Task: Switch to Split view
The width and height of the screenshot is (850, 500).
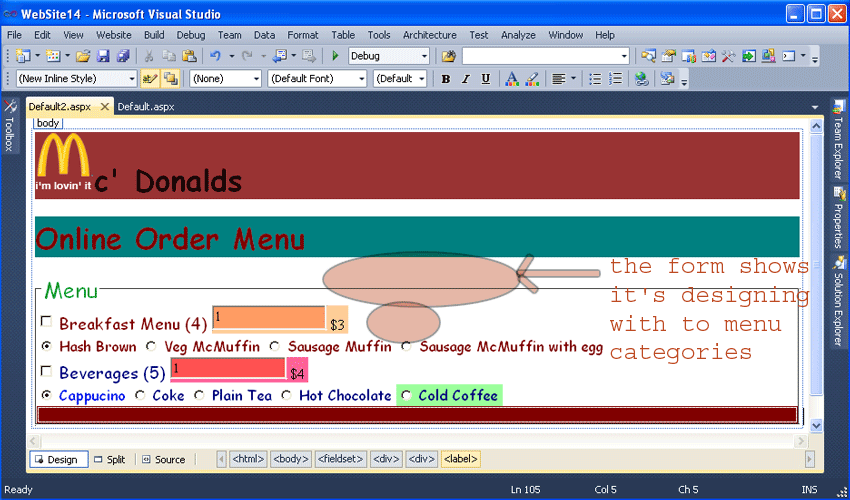Action: tap(110, 459)
